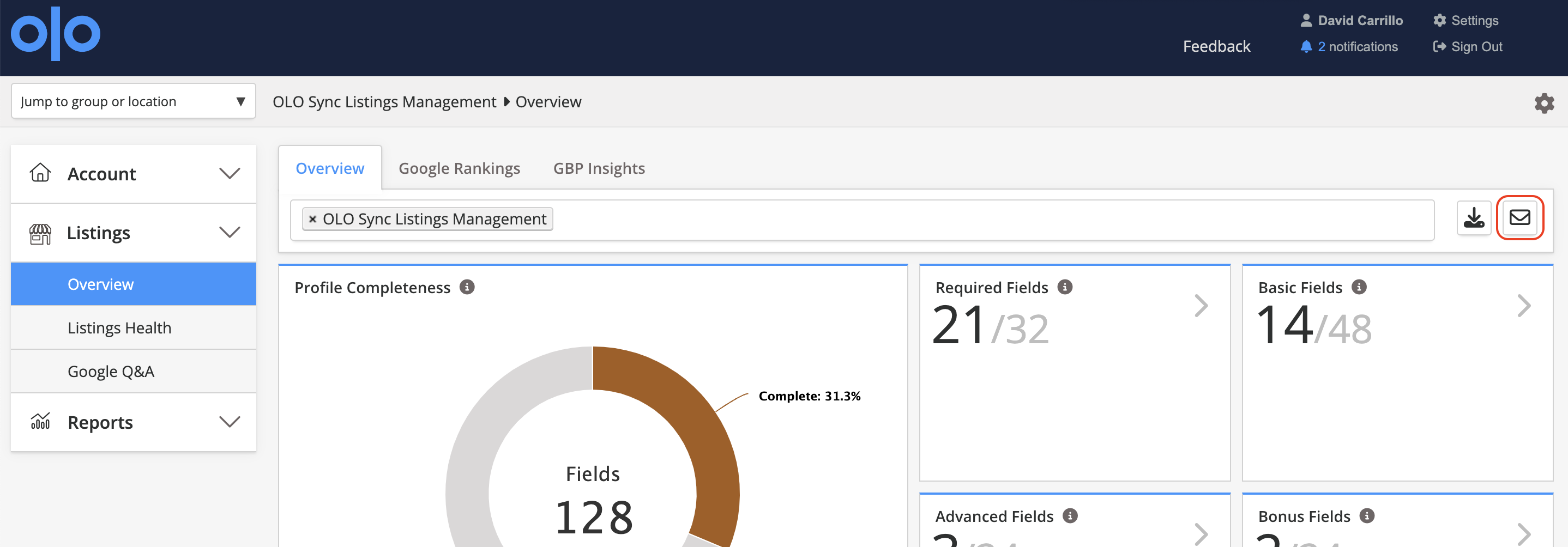Switch to the Overview tab
Viewport: 1568px width, 547px height.
(330, 168)
